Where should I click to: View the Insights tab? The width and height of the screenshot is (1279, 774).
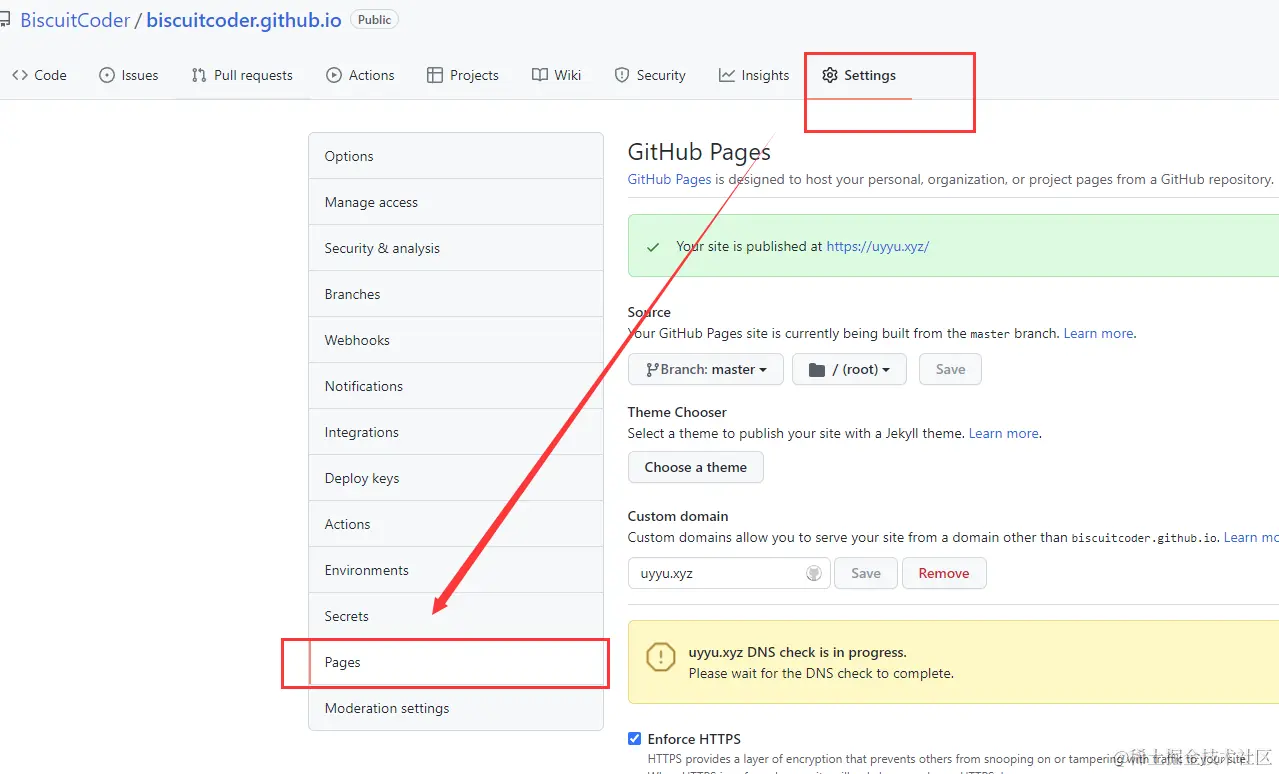click(754, 75)
